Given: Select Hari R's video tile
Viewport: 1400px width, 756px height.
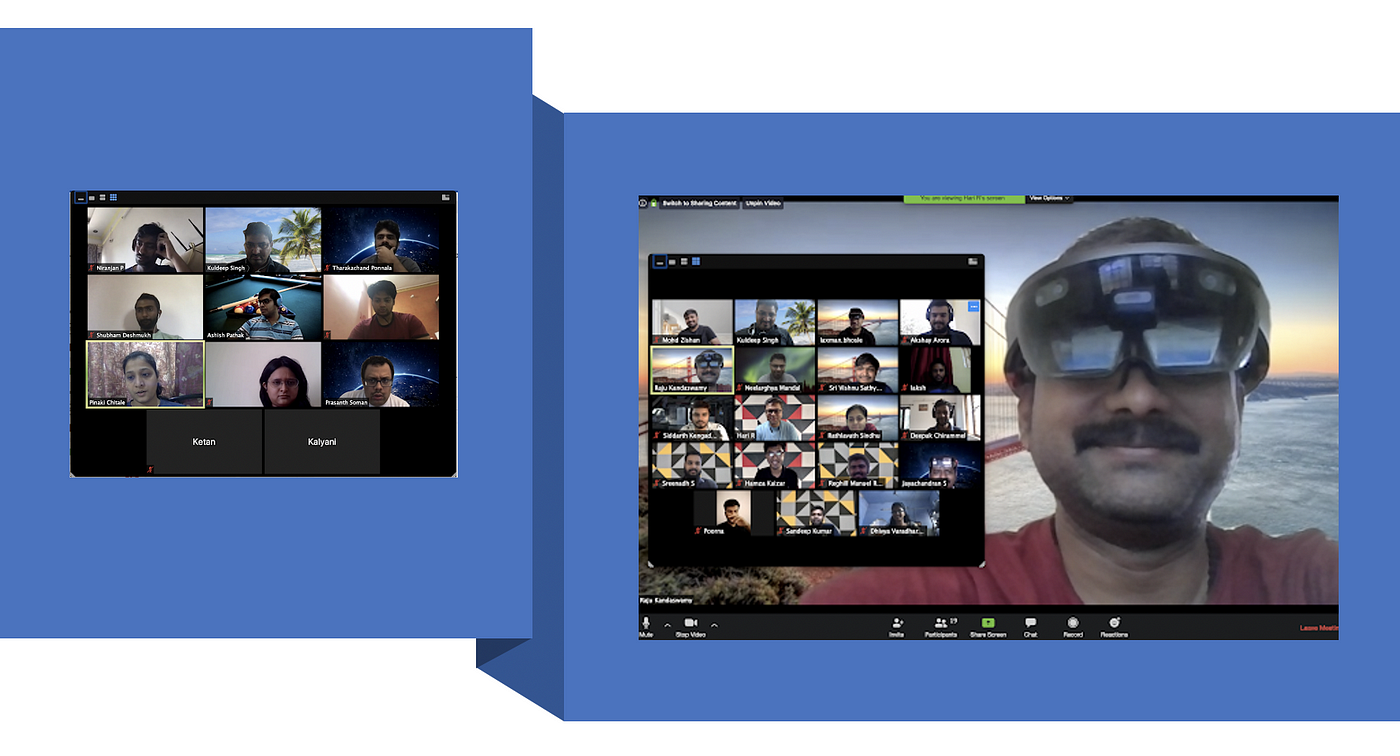Looking at the screenshot, I should (775, 418).
